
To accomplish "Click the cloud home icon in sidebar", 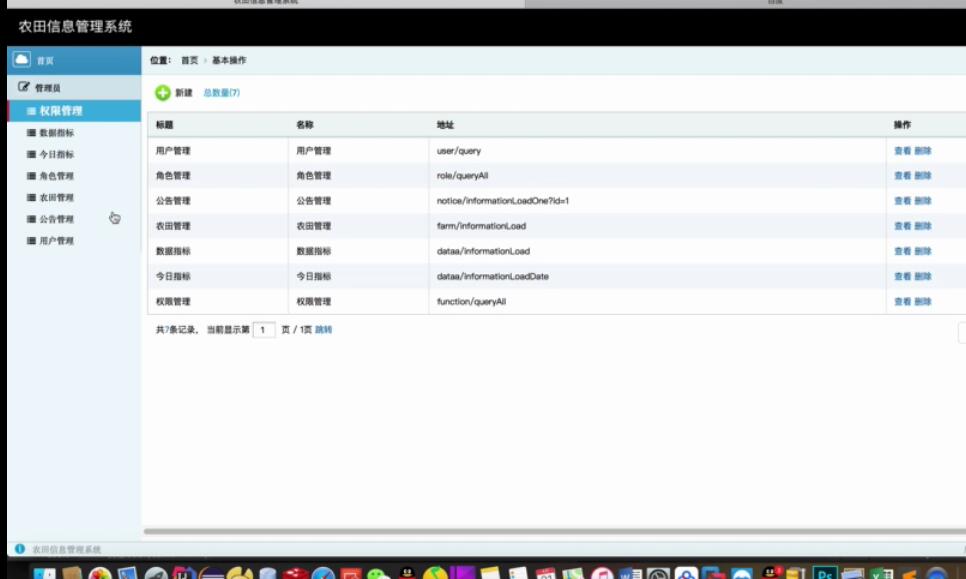I will pyautogui.click(x=22, y=60).
